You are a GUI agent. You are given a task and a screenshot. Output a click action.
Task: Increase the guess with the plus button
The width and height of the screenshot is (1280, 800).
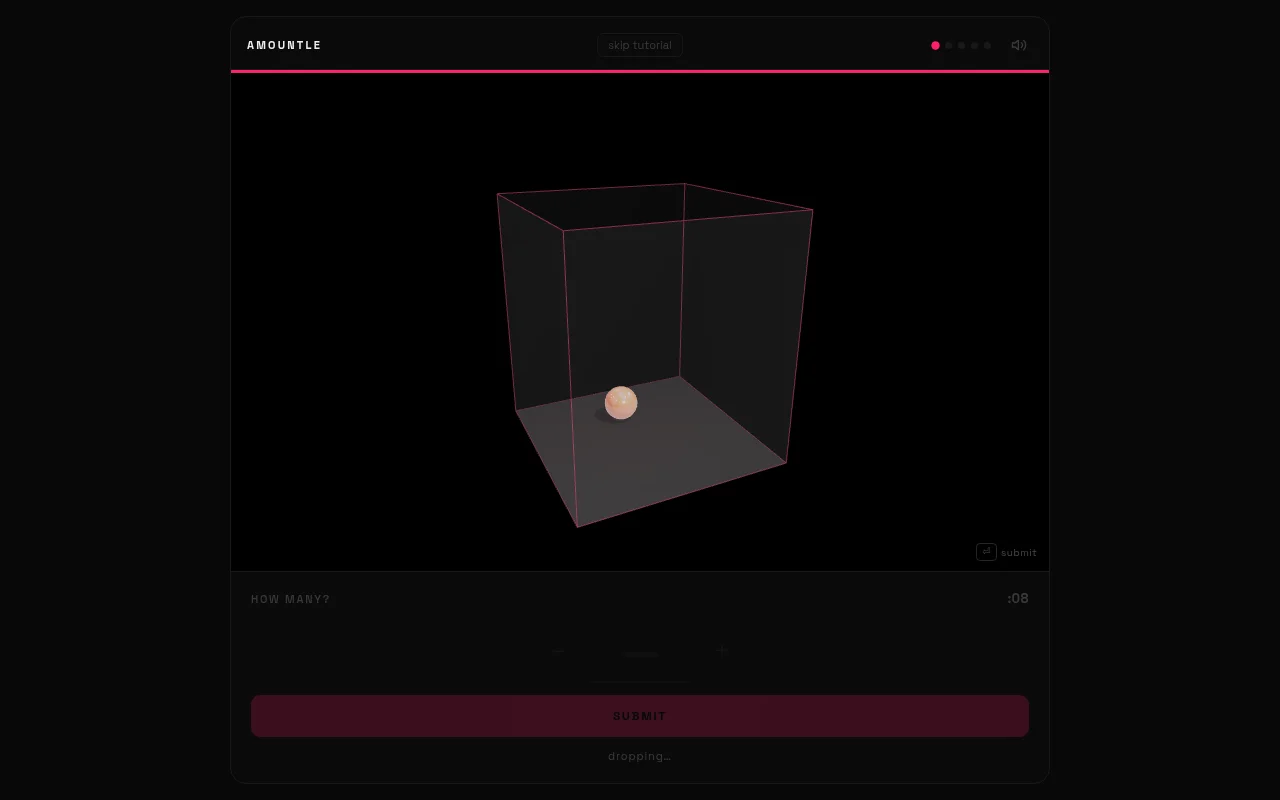[722, 651]
